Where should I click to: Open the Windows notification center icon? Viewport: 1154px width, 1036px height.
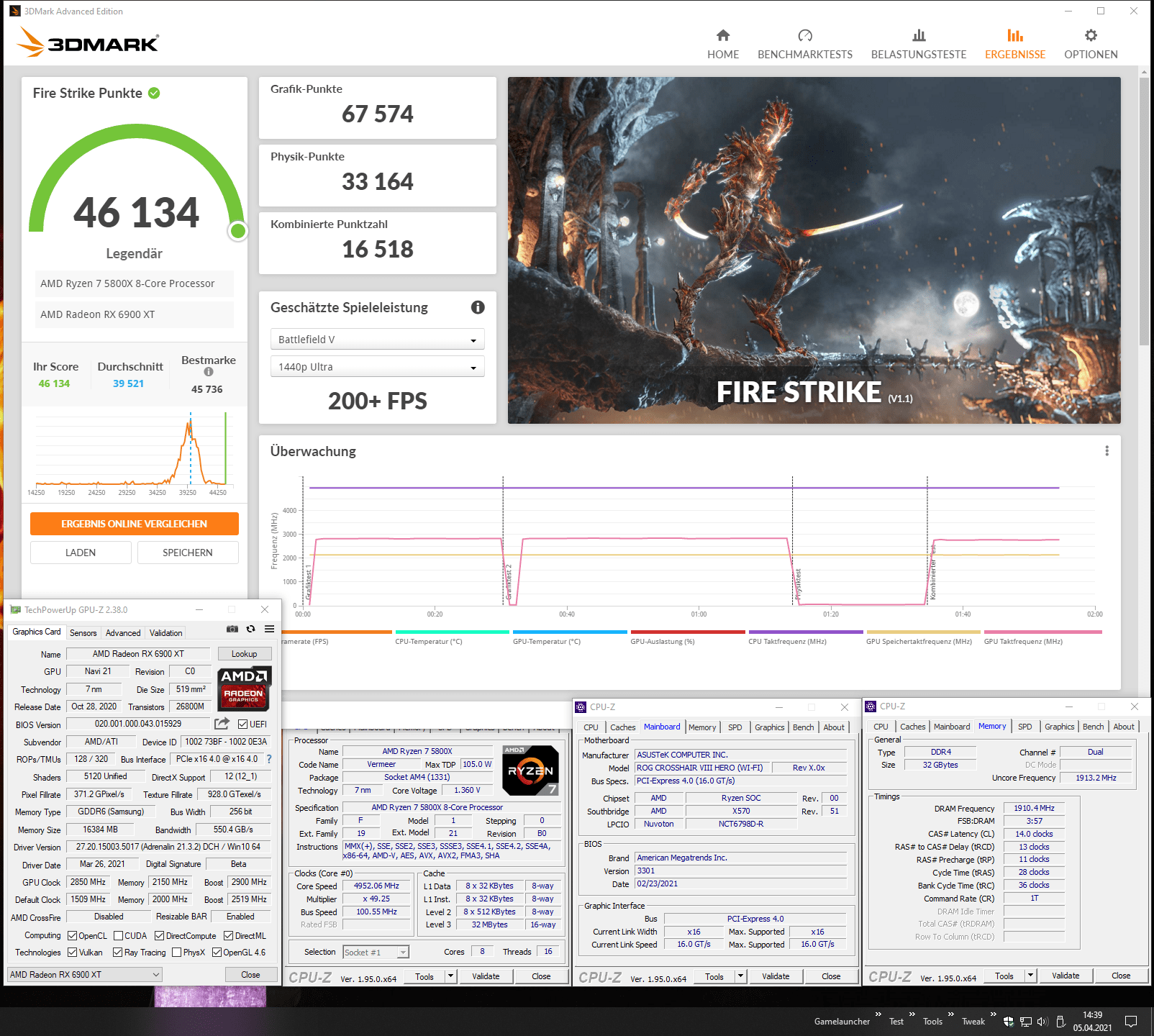1131,1022
